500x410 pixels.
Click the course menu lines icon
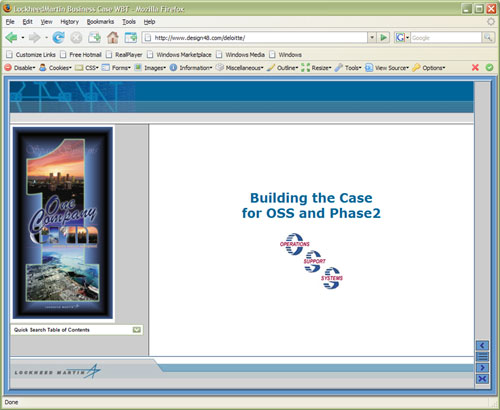click(482, 357)
